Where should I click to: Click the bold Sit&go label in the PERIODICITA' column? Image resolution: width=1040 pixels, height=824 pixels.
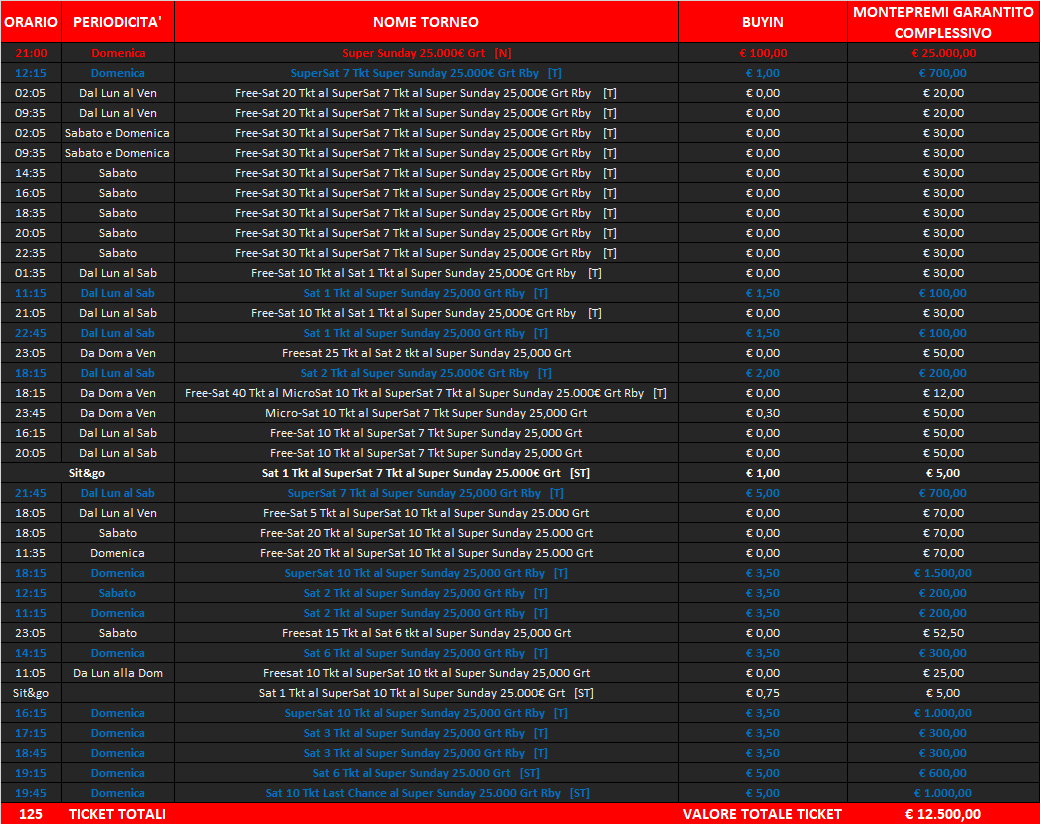click(x=87, y=473)
